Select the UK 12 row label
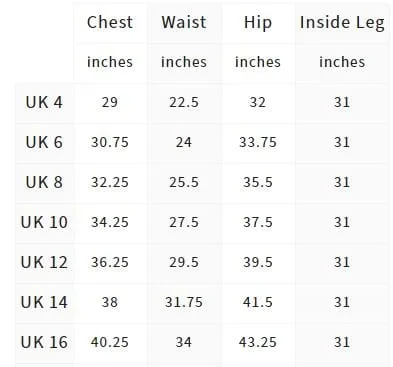 pyautogui.click(x=44, y=262)
